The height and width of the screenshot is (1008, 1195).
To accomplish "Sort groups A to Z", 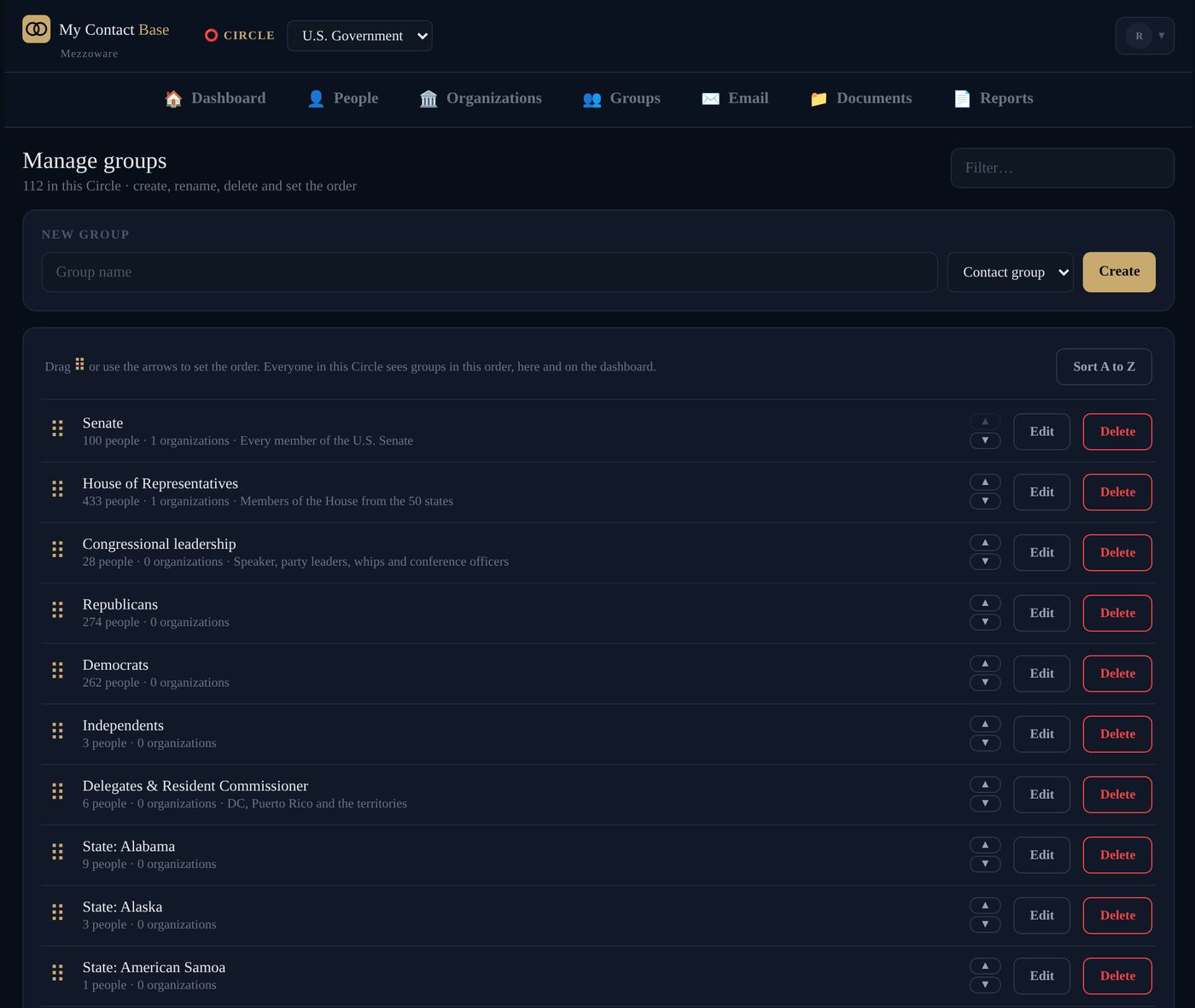I will tap(1104, 367).
